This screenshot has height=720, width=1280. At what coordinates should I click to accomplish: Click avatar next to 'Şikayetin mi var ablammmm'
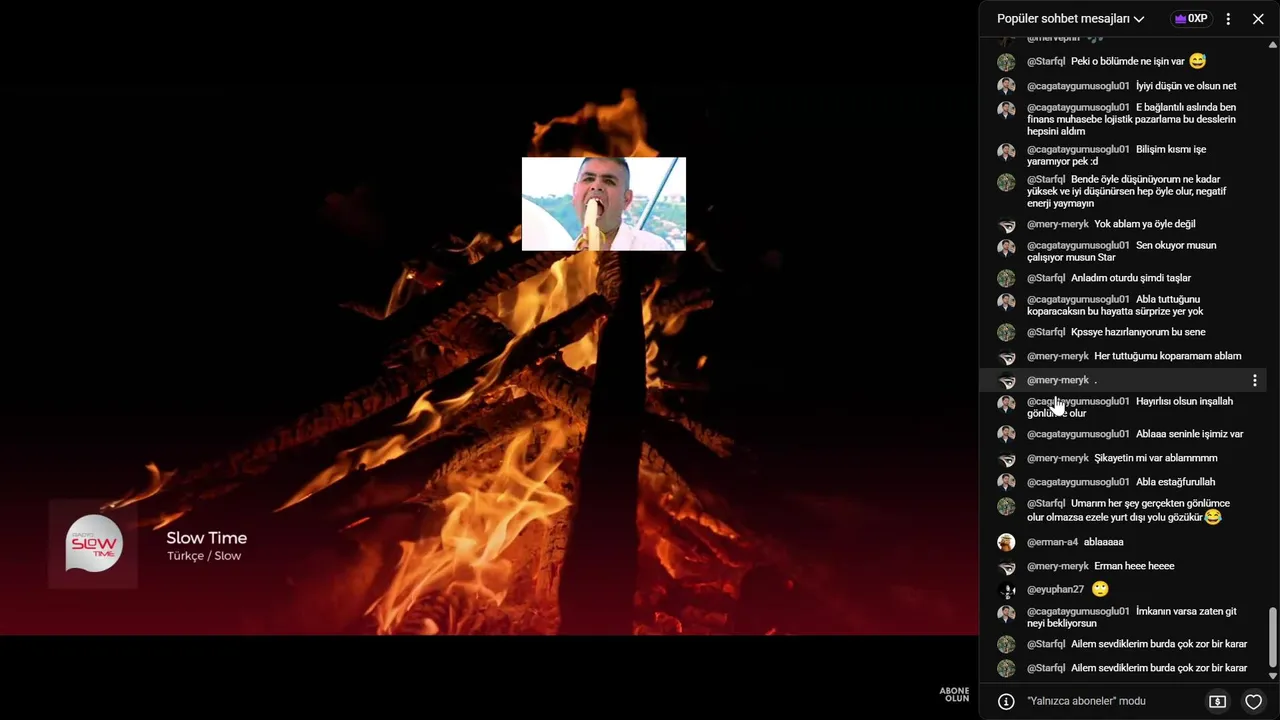coord(1006,460)
